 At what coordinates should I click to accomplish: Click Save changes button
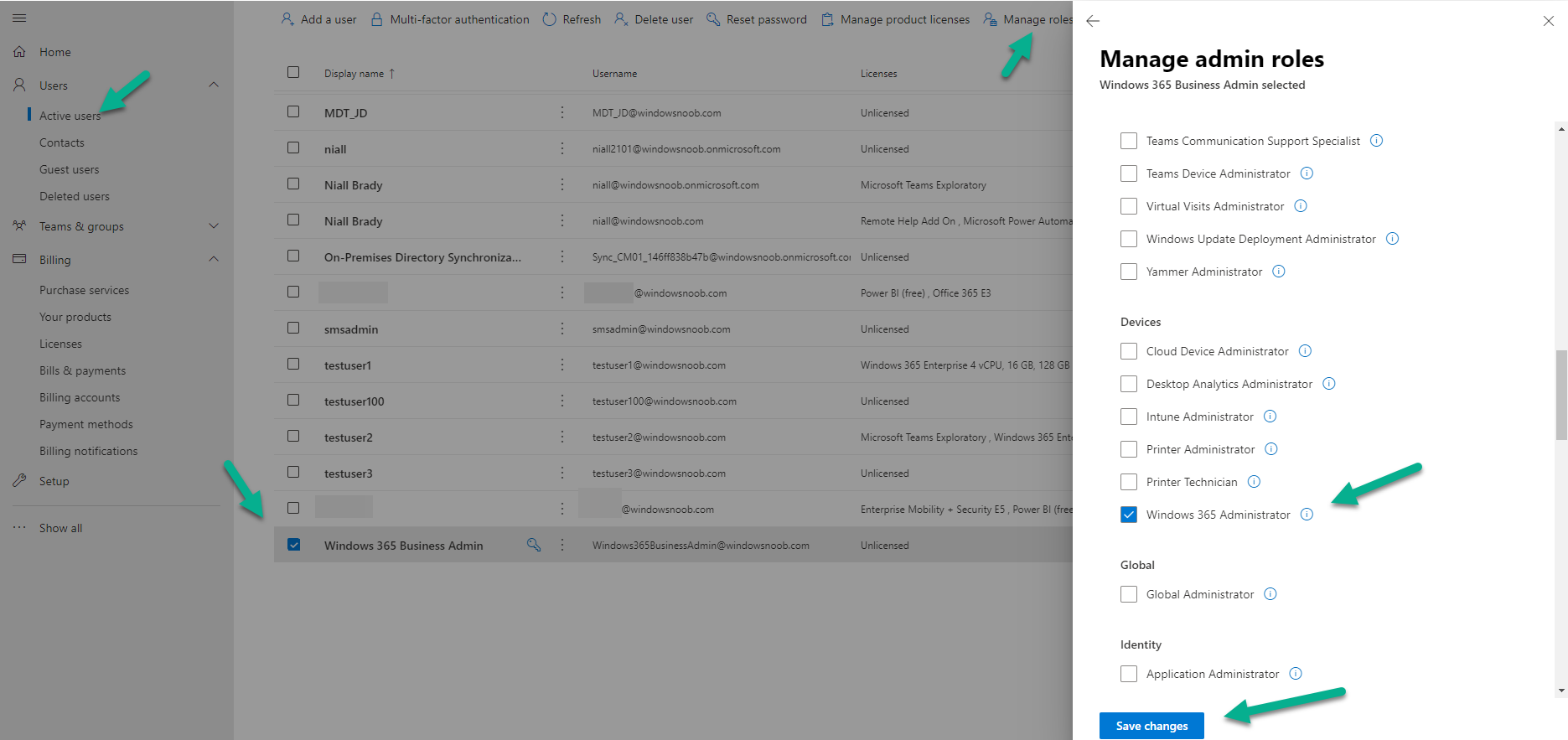pyautogui.click(x=1151, y=726)
